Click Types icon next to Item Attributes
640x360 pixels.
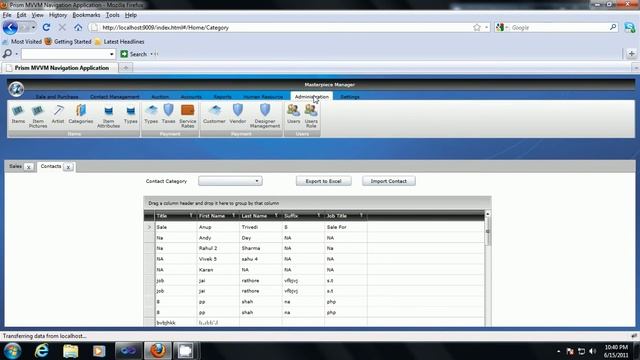coord(131,114)
